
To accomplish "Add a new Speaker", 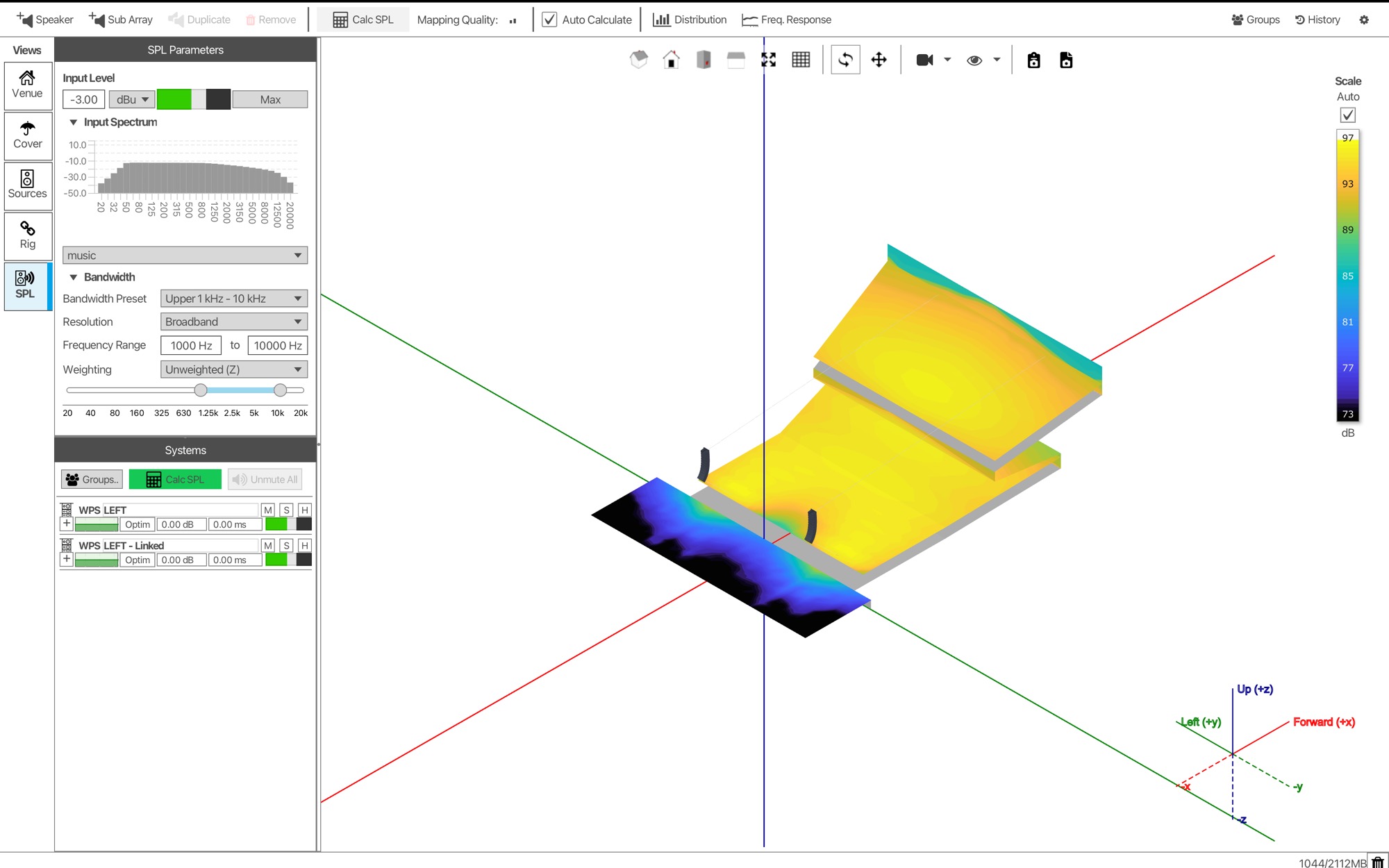I will (45, 19).
